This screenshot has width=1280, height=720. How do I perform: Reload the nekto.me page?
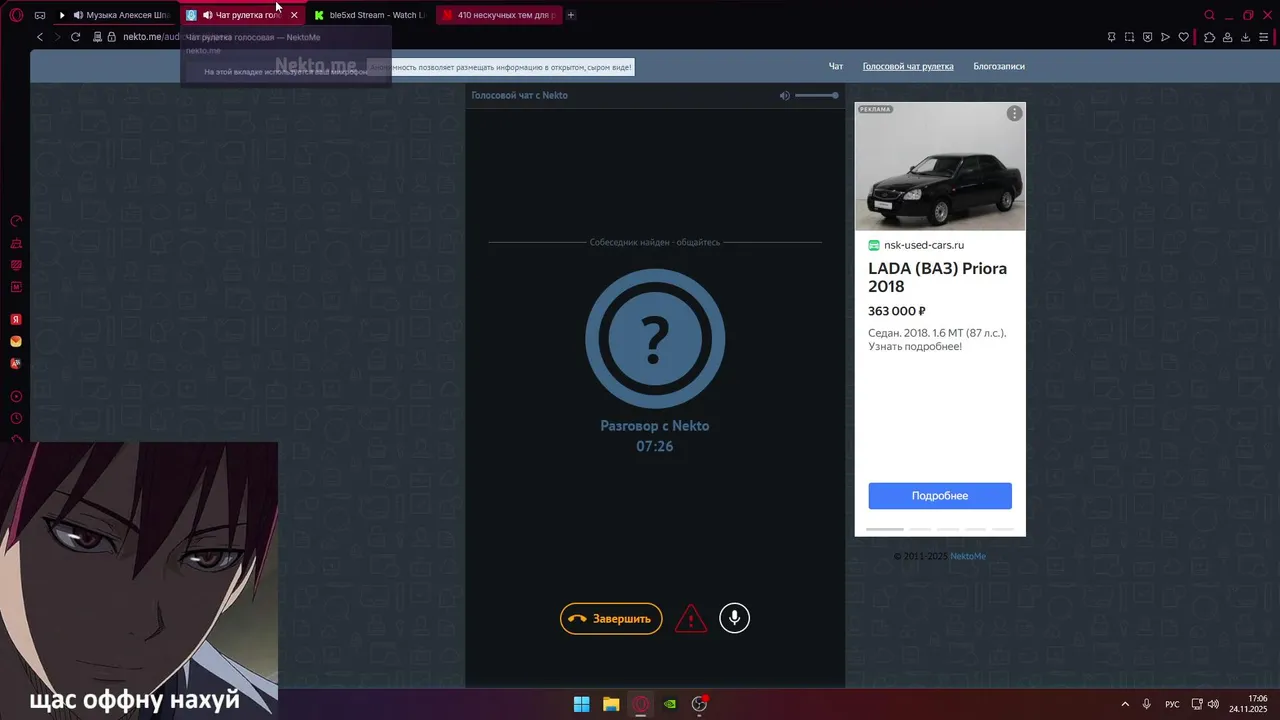coord(75,37)
